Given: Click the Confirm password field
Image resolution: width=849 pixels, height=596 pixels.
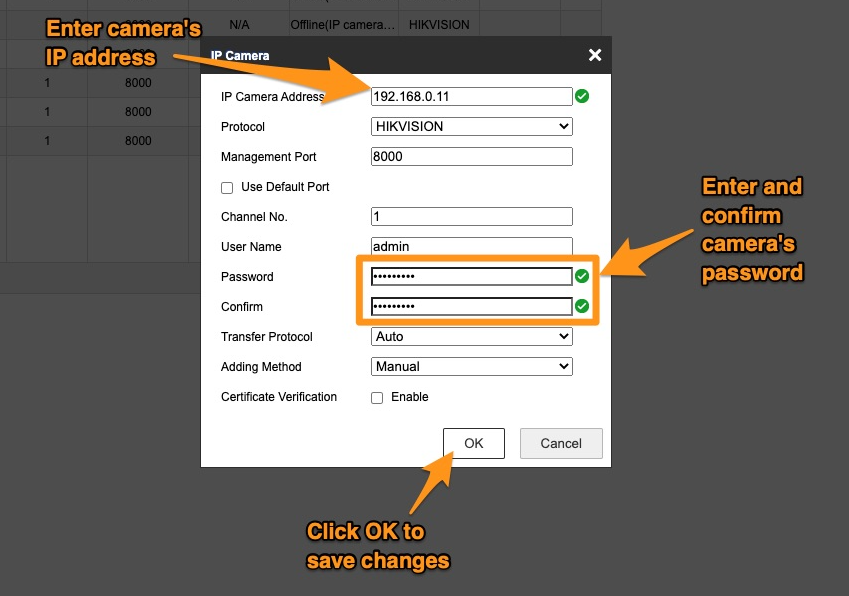Looking at the screenshot, I should 471,307.
